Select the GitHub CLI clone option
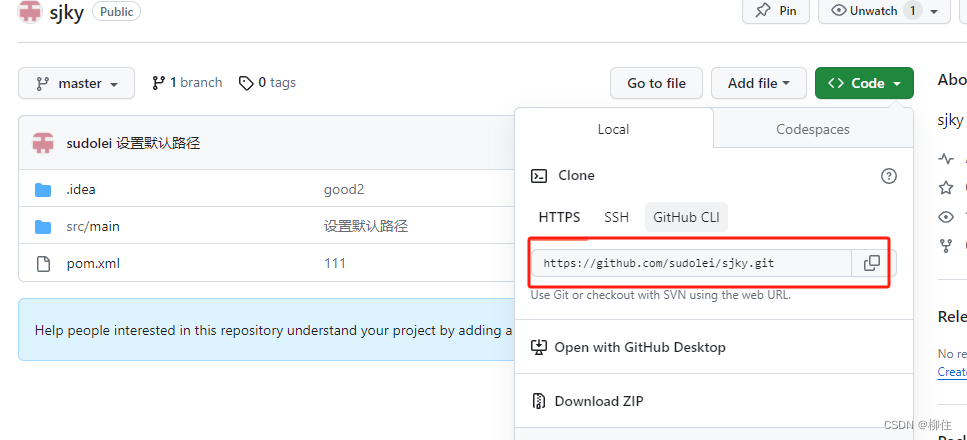The width and height of the screenshot is (967, 440). [x=686, y=217]
